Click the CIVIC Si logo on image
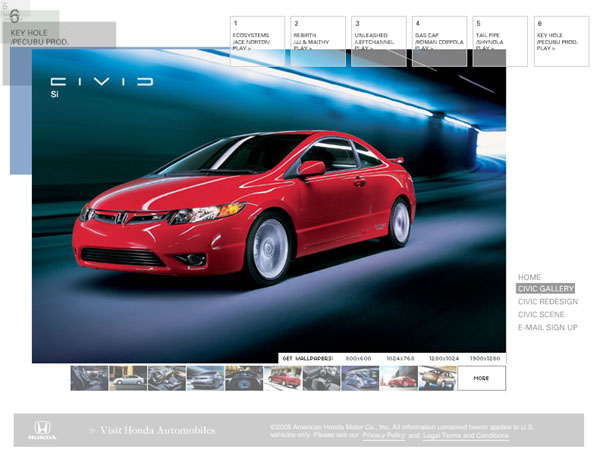This screenshot has width=600, height=459. [x=102, y=87]
